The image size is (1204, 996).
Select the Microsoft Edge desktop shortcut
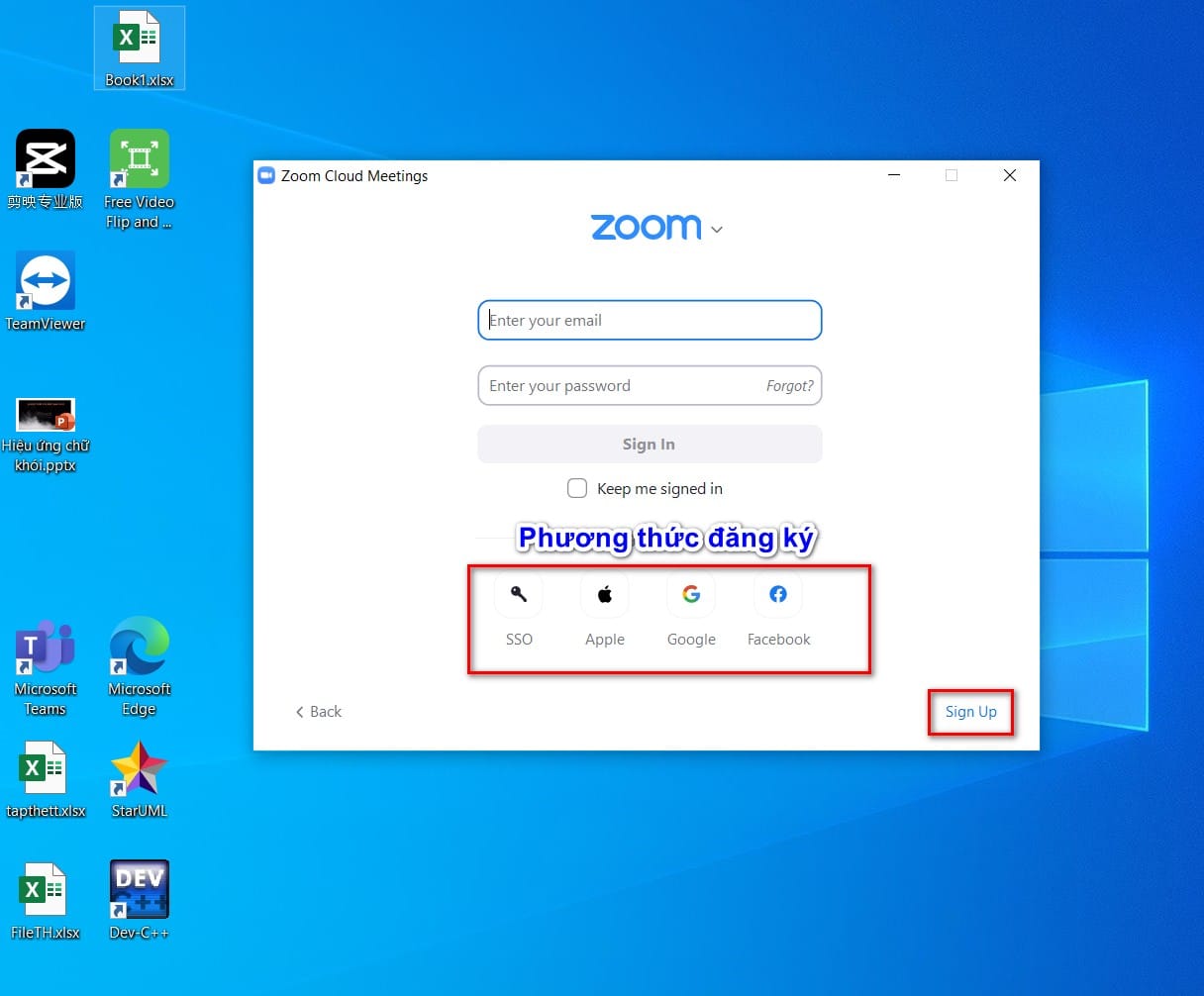pyautogui.click(x=140, y=666)
